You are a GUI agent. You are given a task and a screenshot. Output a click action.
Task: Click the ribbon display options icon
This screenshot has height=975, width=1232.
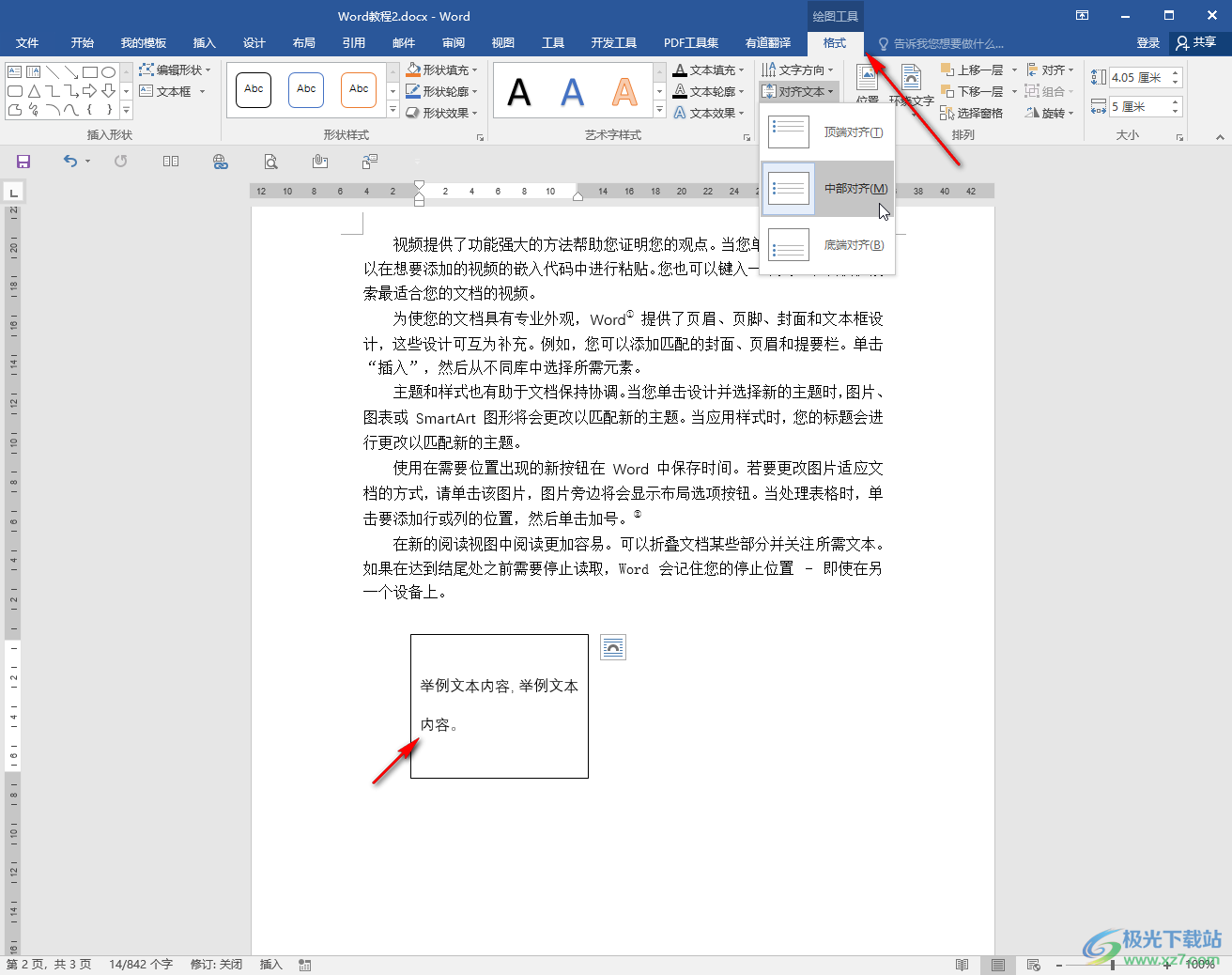click(x=1083, y=15)
